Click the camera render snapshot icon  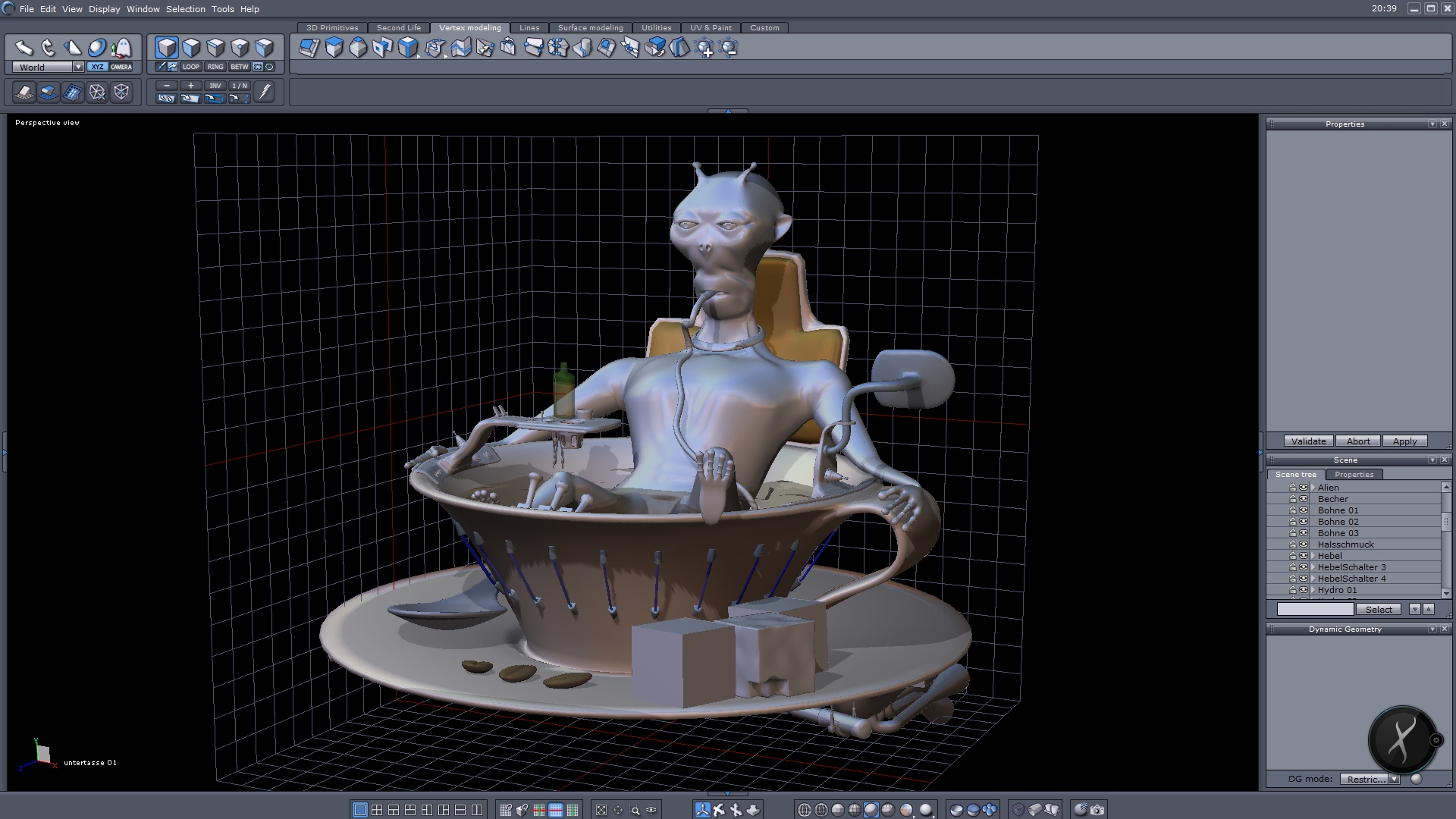click(x=1097, y=810)
